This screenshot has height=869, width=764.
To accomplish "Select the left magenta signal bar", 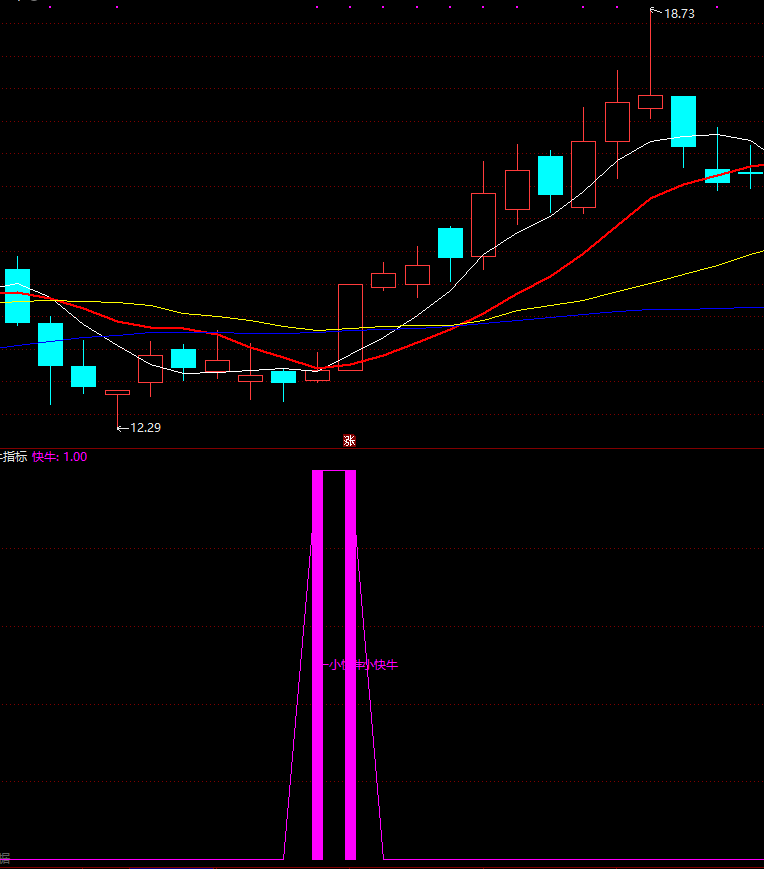I will click(317, 664).
